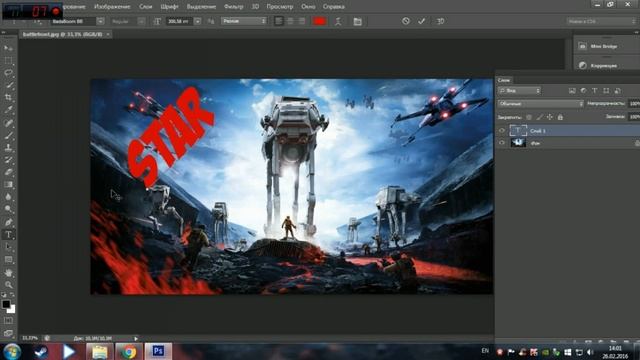The height and width of the screenshot is (360, 640).
Task: Hide the Фон background layer
Action: click(x=502, y=143)
